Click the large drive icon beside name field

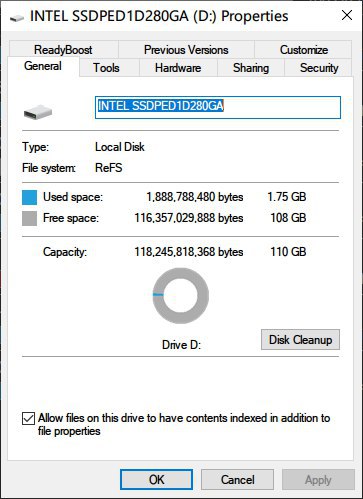[x=38, y=112]
